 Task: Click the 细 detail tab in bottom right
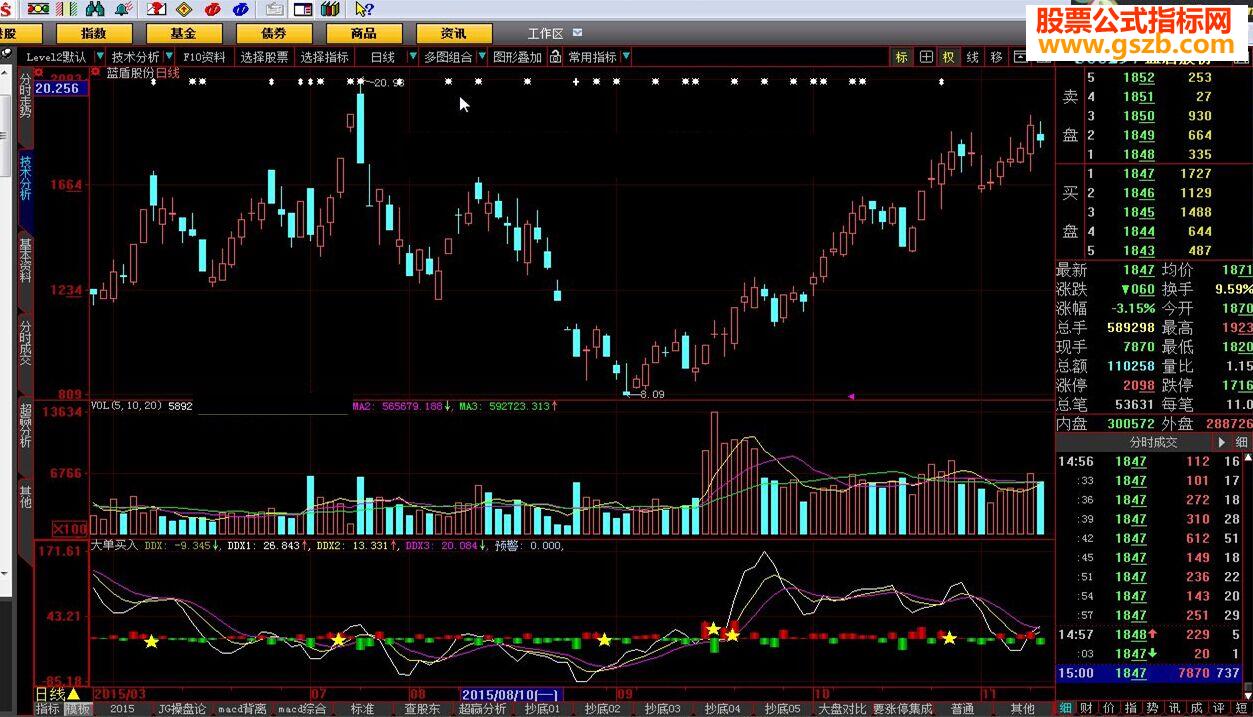[x=1066, y=708]
